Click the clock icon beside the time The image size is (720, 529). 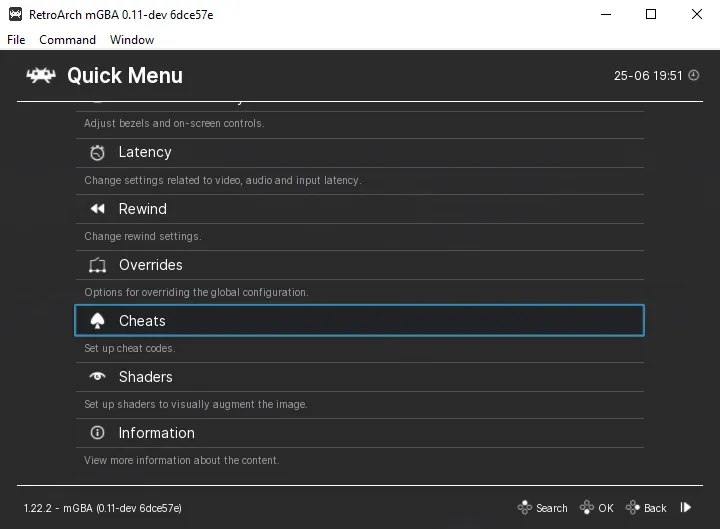coord(694,75)
